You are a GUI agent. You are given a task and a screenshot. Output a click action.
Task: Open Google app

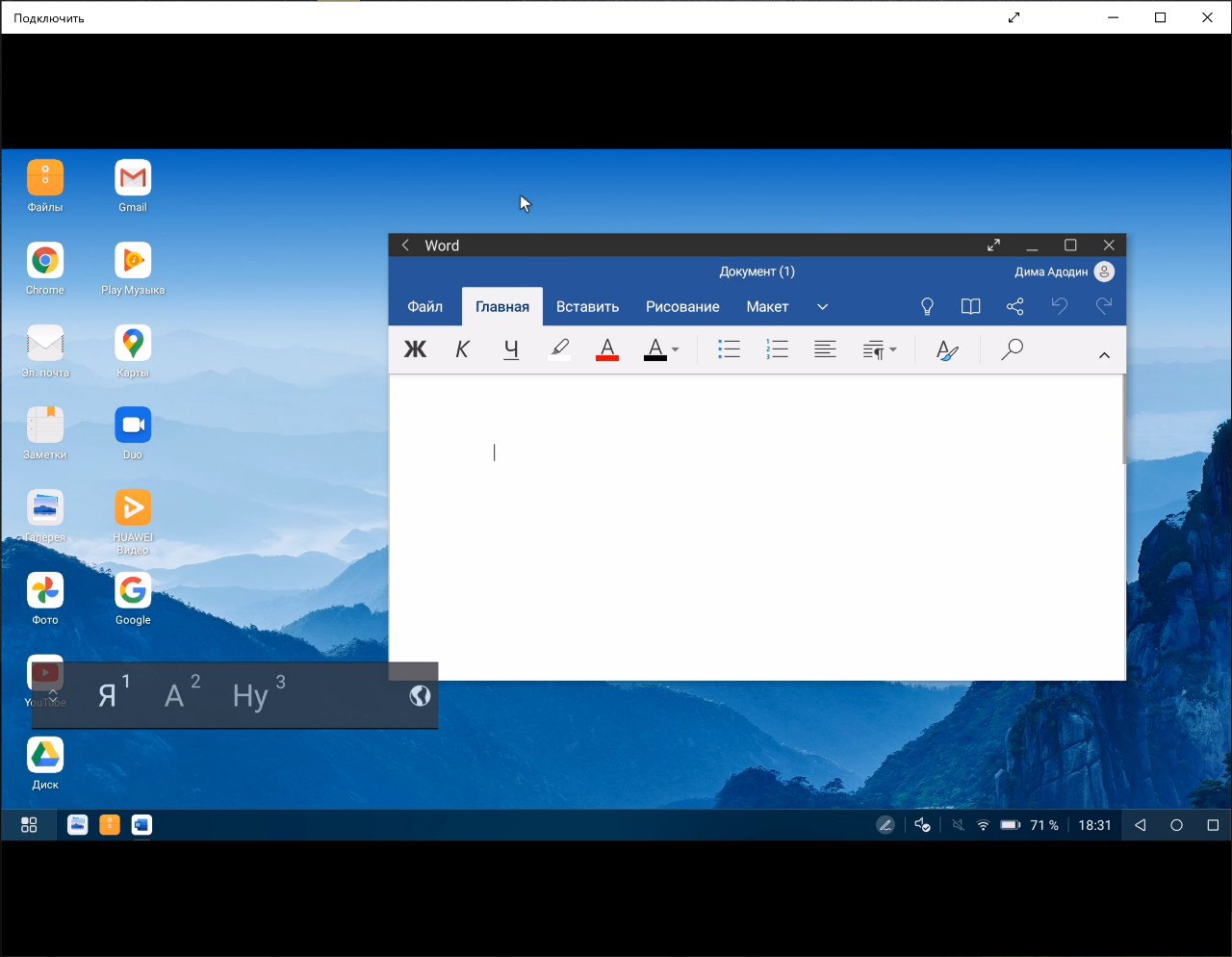click(x=133, y=599)
